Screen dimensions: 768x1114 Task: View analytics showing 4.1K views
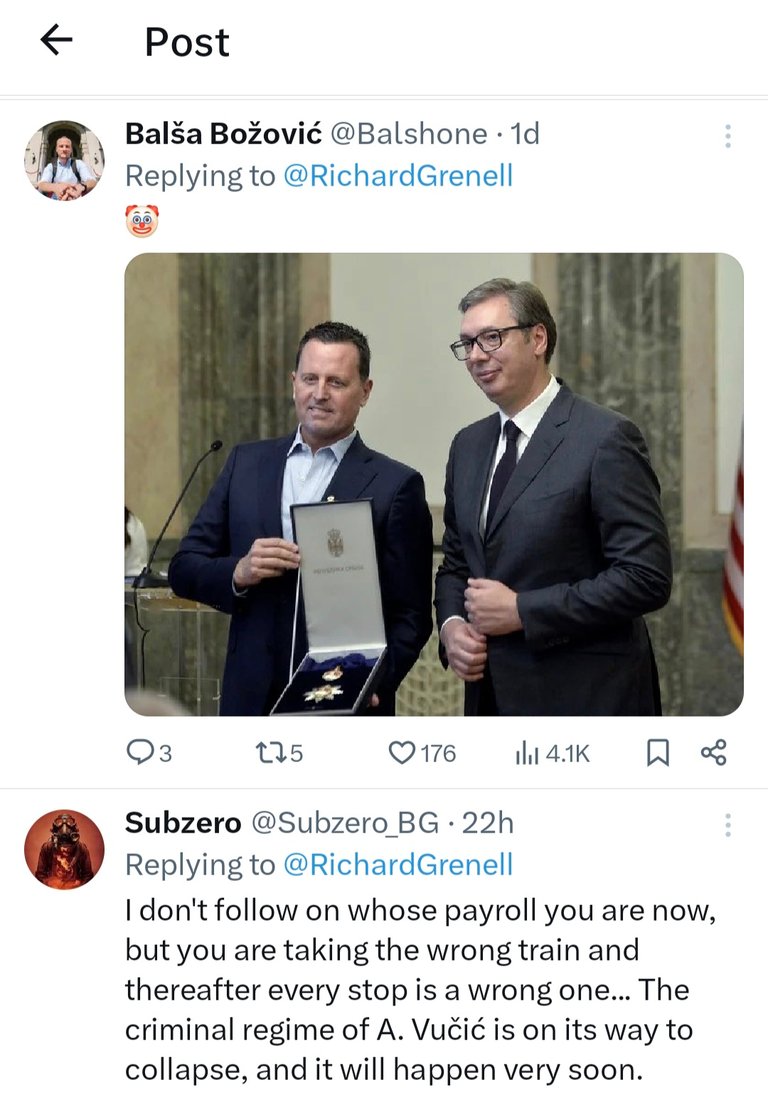point(553,753)
